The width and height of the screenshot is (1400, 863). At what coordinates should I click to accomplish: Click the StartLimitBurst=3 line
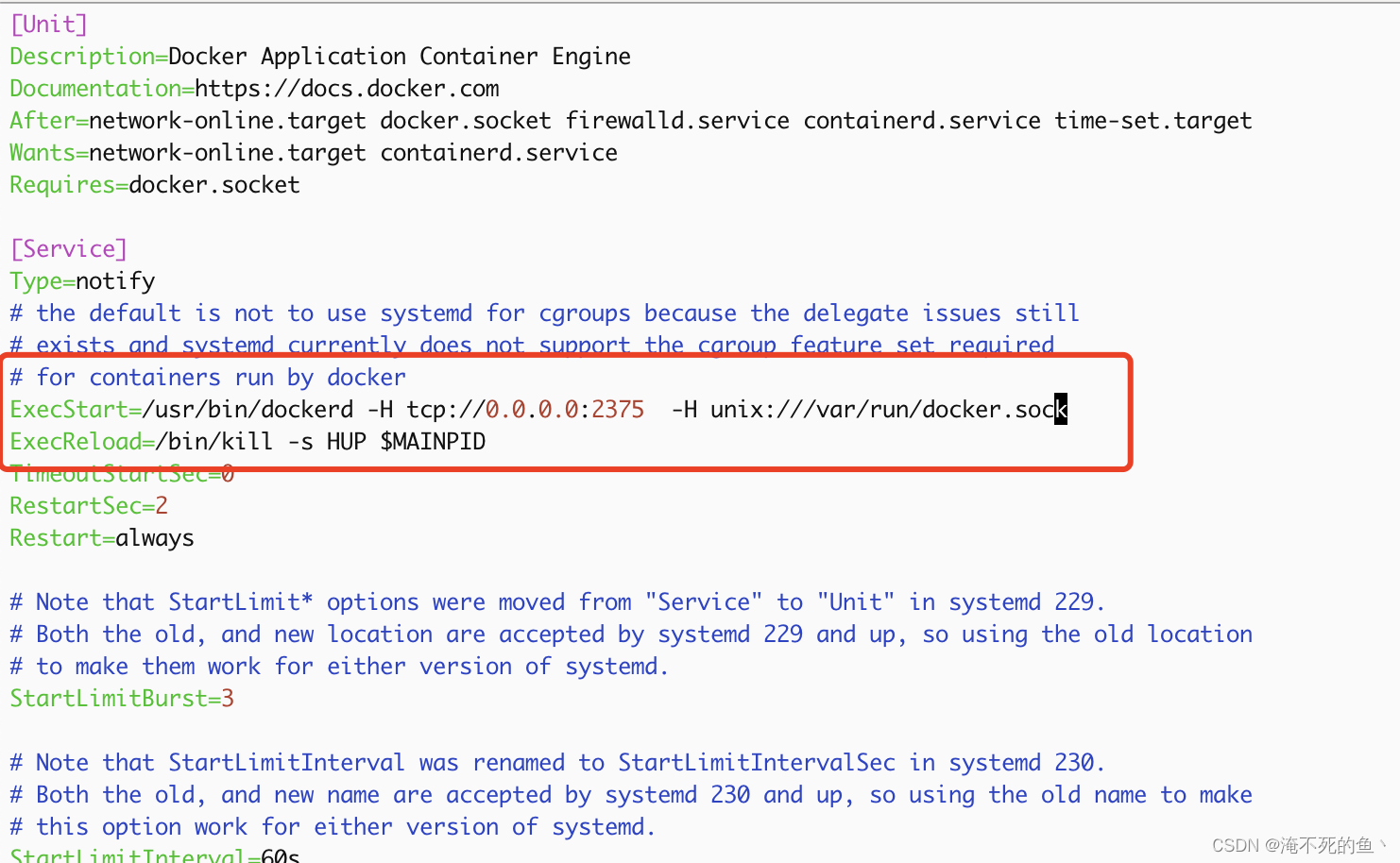click(x=122, y=699)
